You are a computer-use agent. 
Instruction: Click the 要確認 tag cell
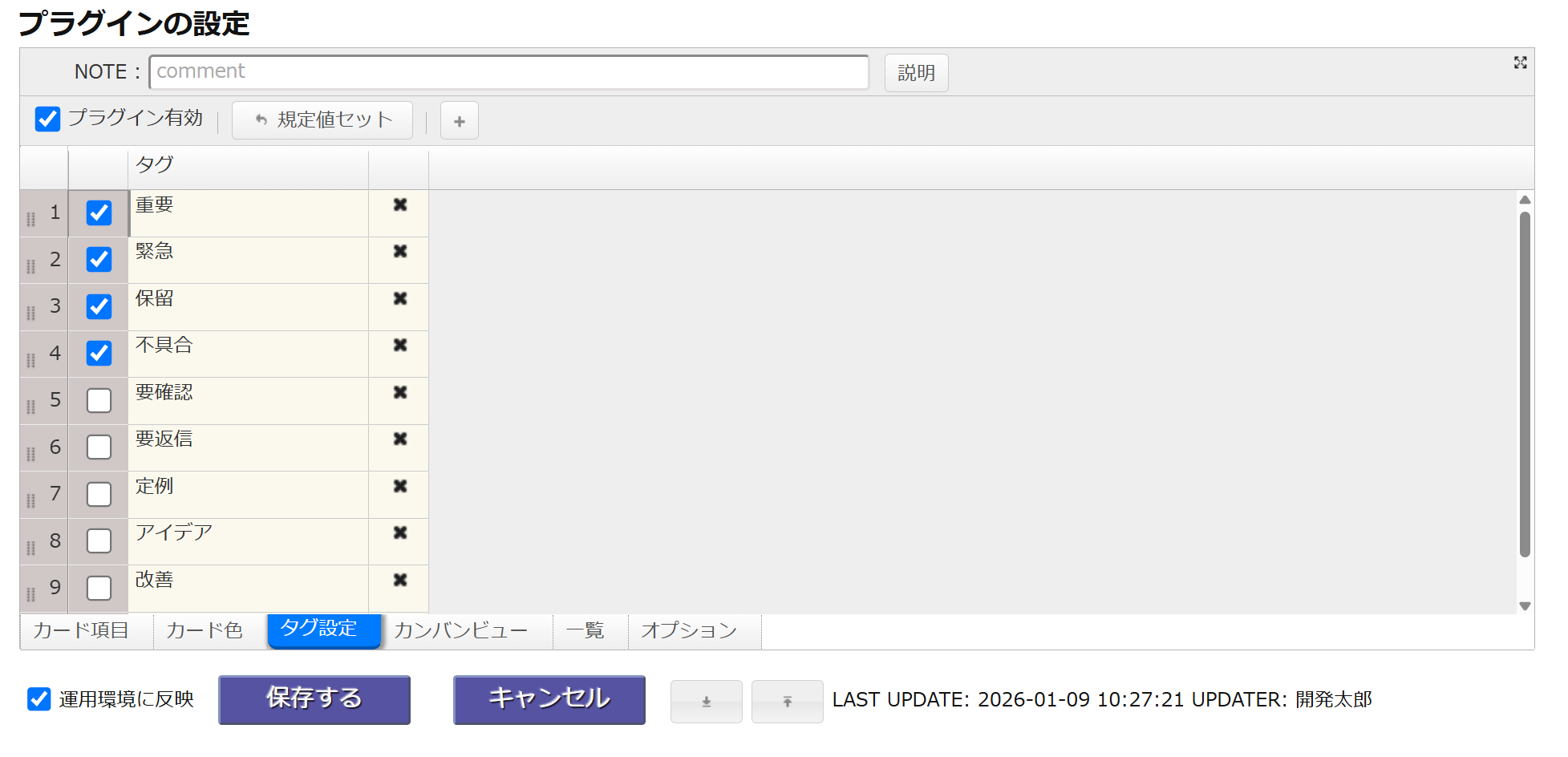pyautogui.click(x=249, y=401)
